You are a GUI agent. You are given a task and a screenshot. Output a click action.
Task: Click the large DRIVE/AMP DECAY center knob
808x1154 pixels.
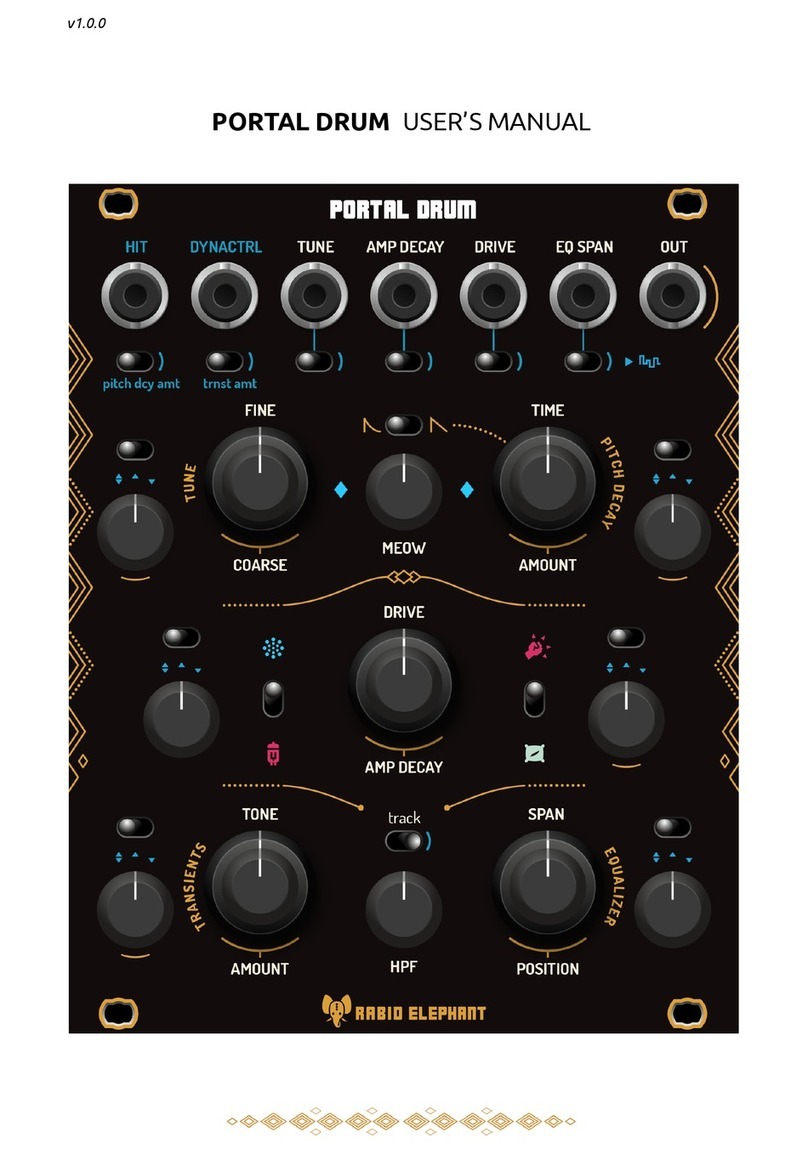(x=404, y=682)
